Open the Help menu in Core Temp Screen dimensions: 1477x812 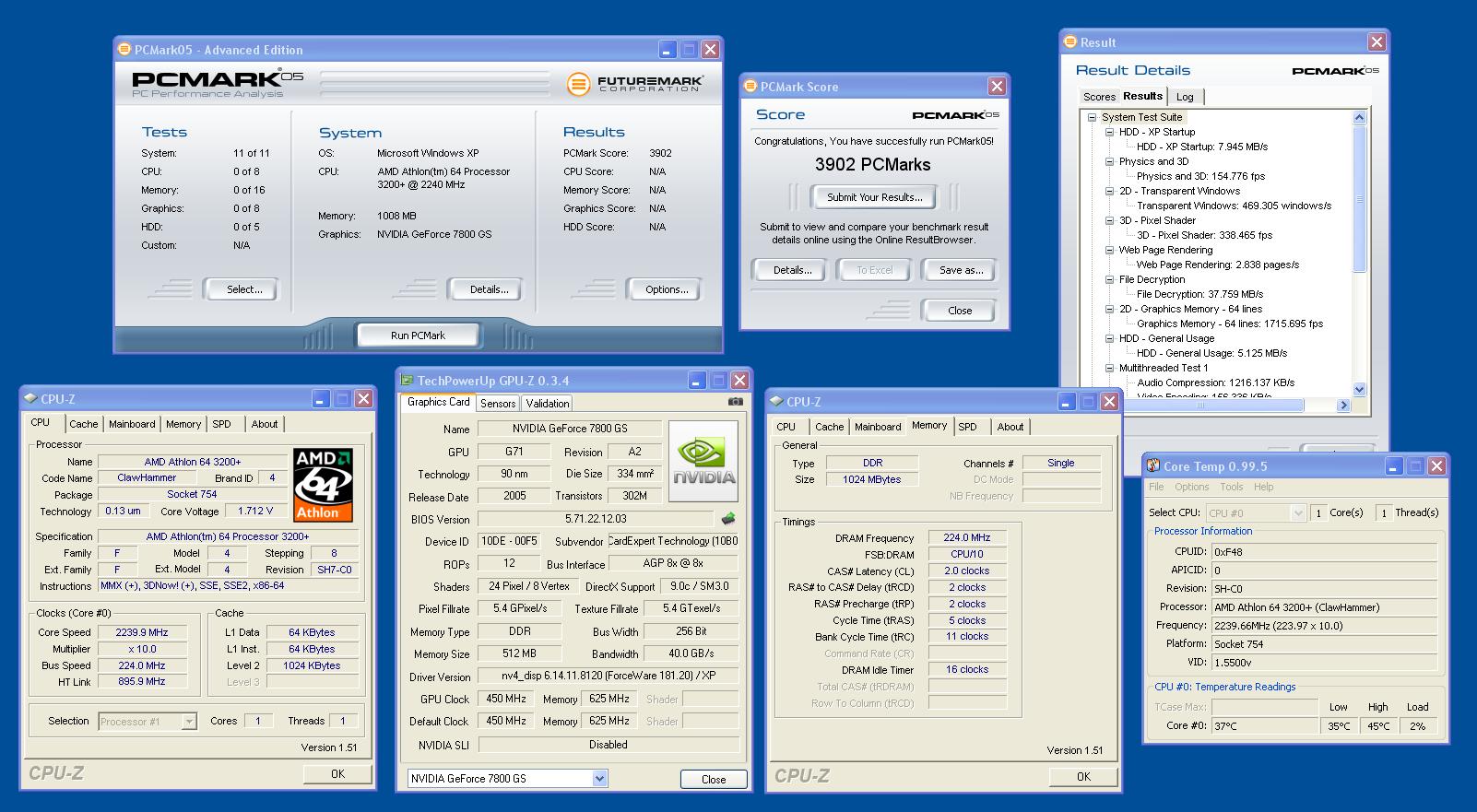[x=1264, y=487]
